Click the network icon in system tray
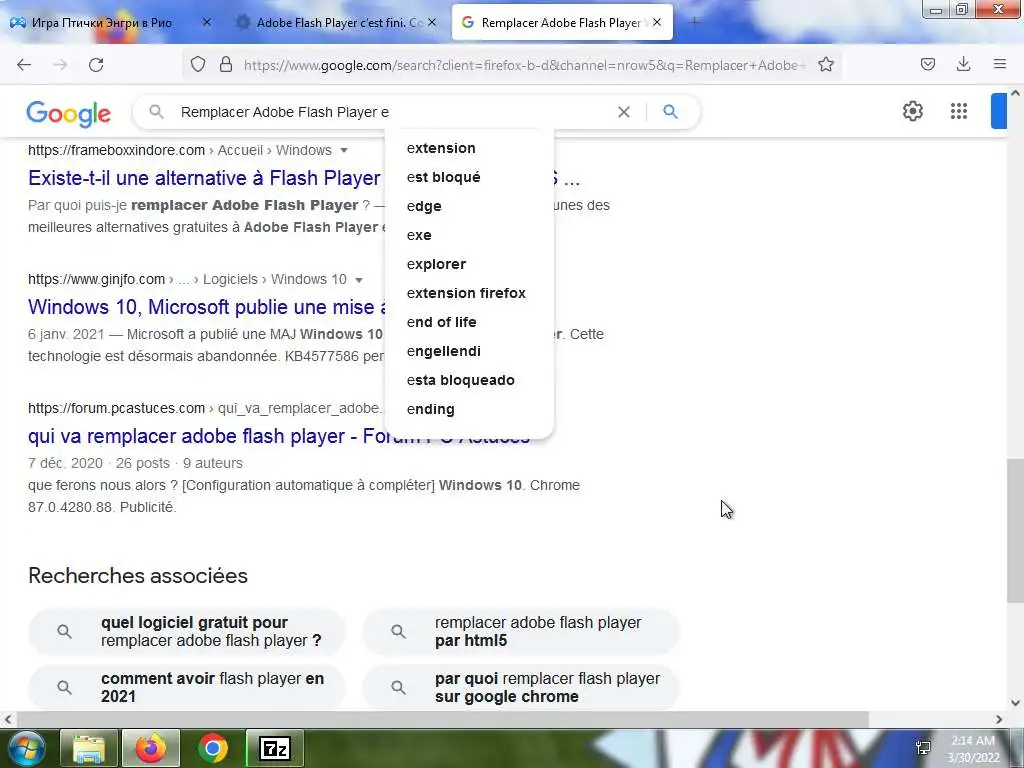 point(923,748)
